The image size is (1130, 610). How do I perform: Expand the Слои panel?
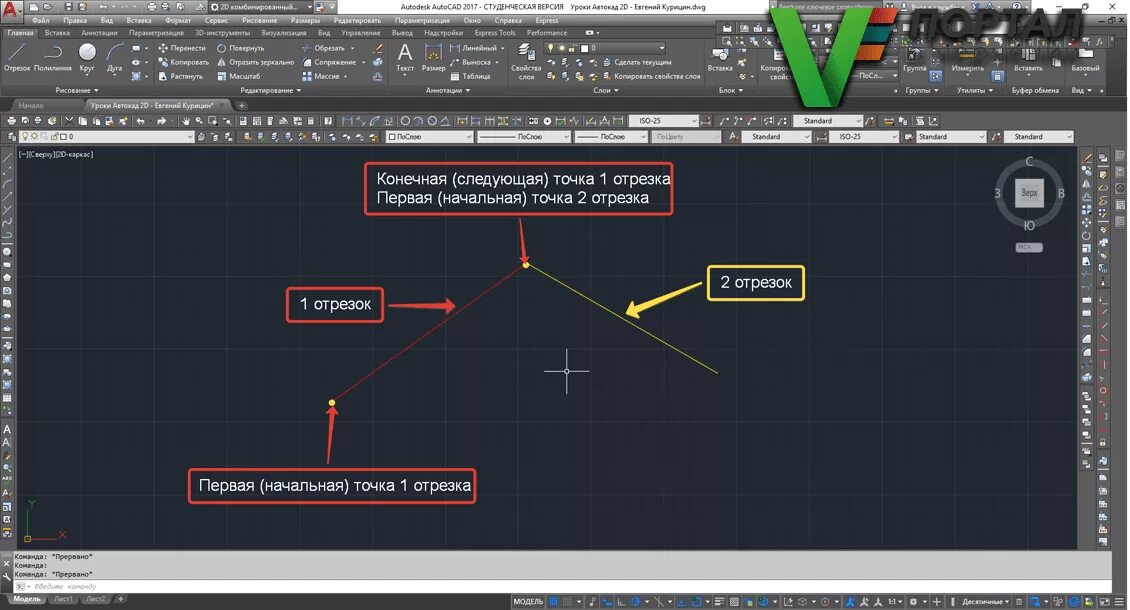point(606,90)
